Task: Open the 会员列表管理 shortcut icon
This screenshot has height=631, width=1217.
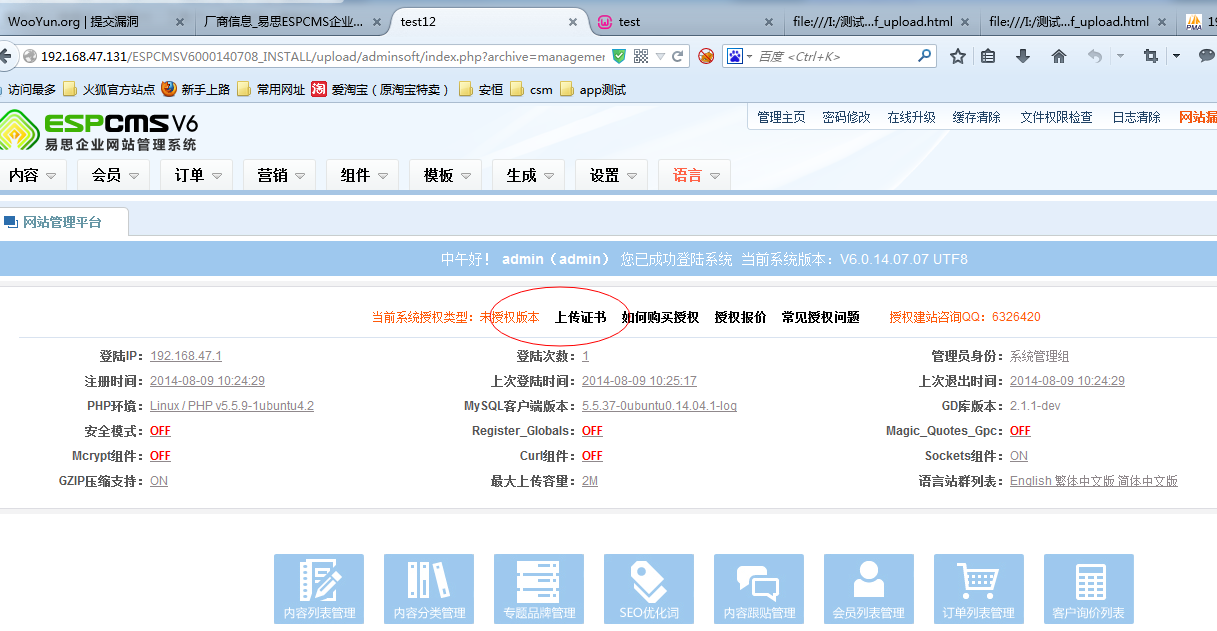Action: coord(869,589)
